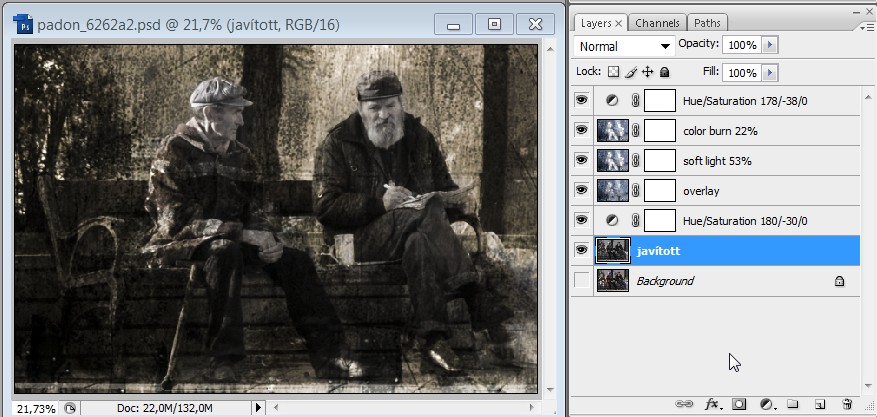Image resolution: width=877 pixels, height=417 pixels.
Task: Select the Background layer thumbnail
Action: tap(612, 281)
